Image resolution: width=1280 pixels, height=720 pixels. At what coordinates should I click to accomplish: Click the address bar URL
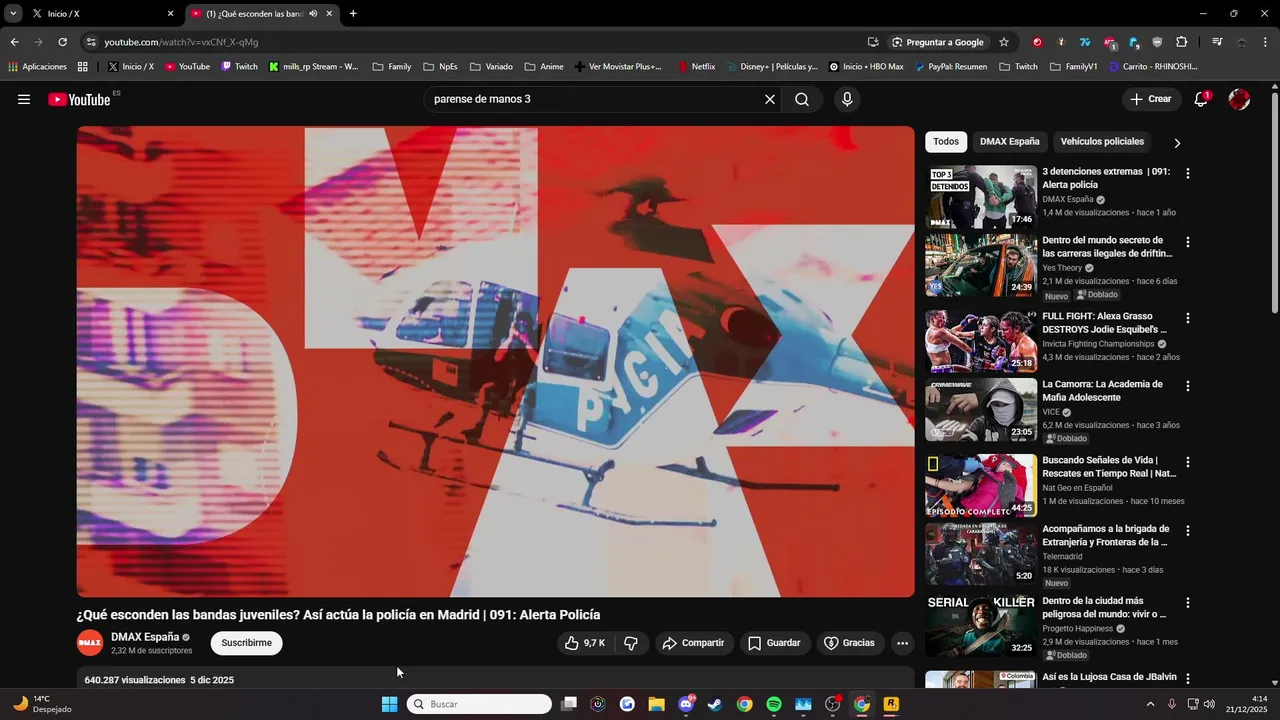click(x=181, y=42)
